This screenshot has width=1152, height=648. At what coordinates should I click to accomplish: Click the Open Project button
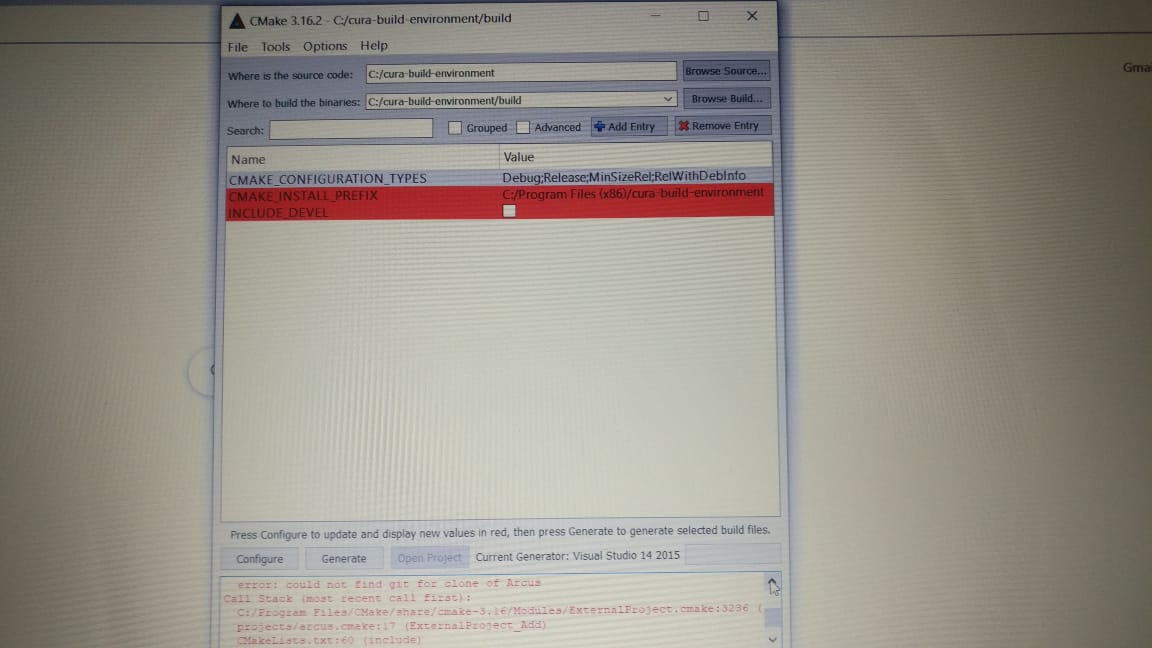(x=430, y=558)
